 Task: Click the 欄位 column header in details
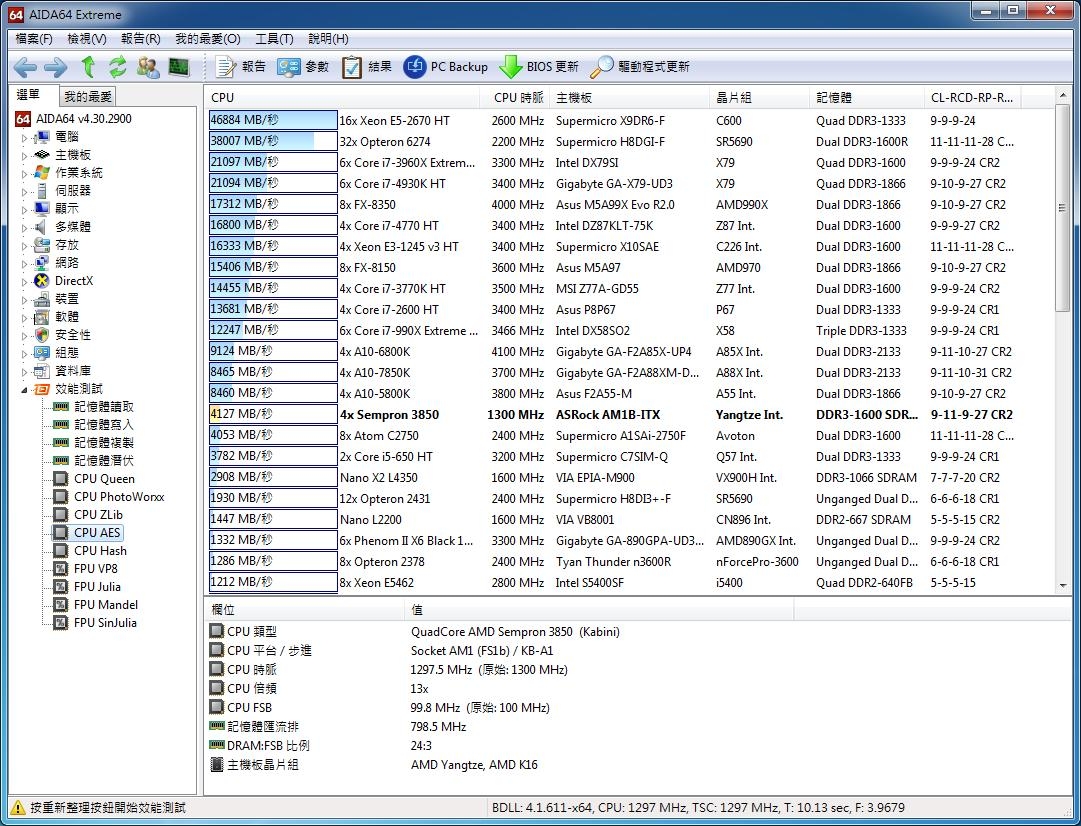point(304,610)
